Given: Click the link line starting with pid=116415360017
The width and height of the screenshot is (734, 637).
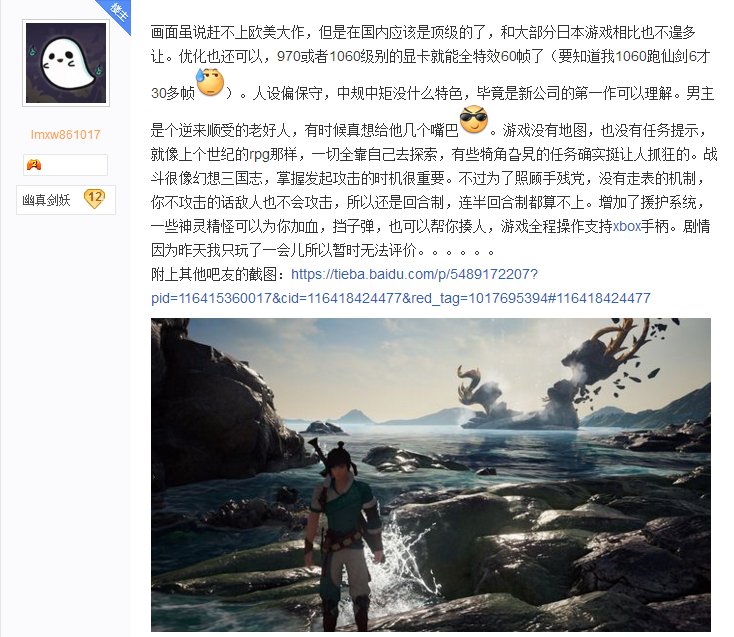Looking at the screenshot, I should pos(401,298).
